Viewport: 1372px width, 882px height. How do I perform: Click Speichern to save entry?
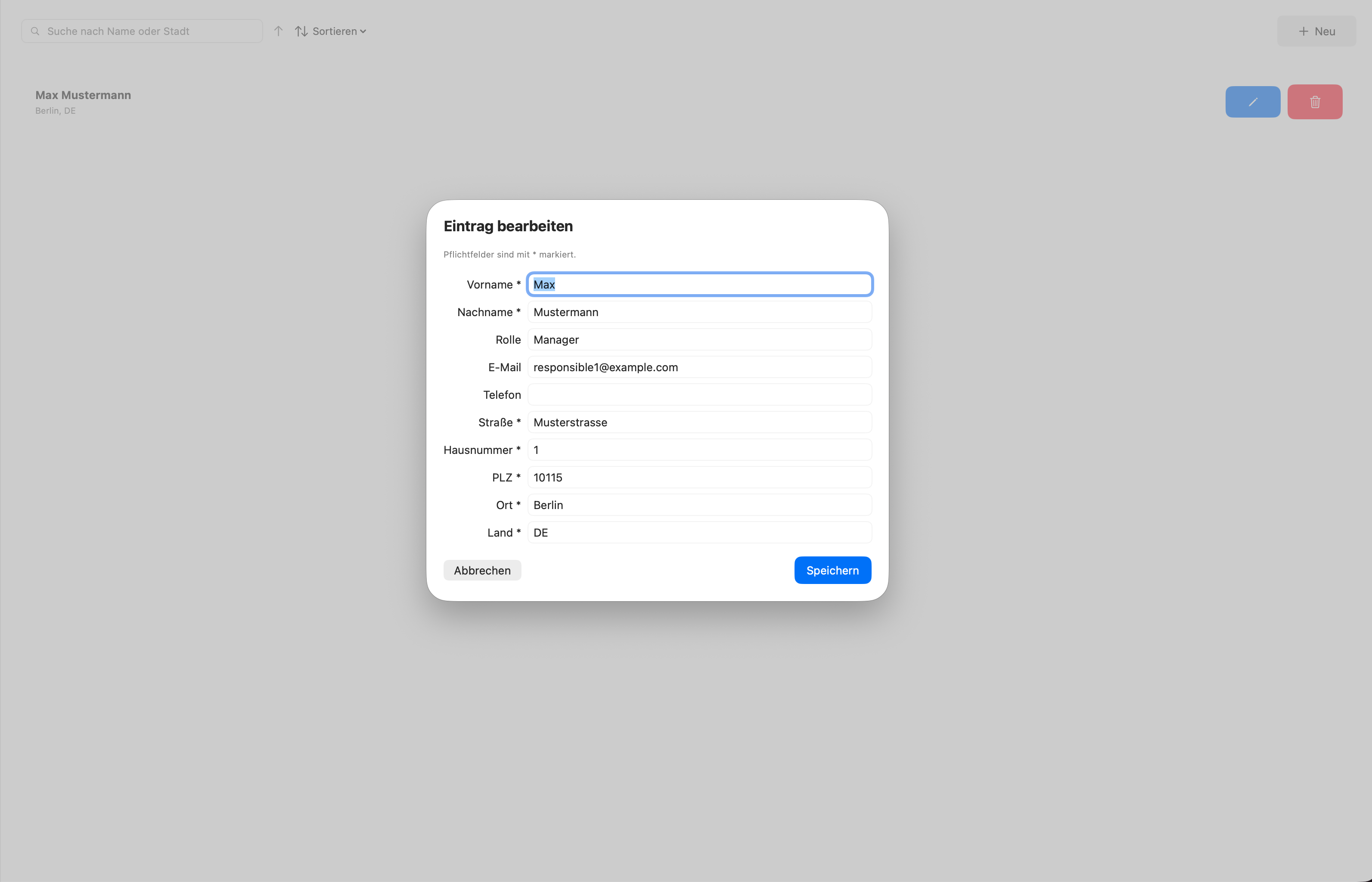coord(832,570)
